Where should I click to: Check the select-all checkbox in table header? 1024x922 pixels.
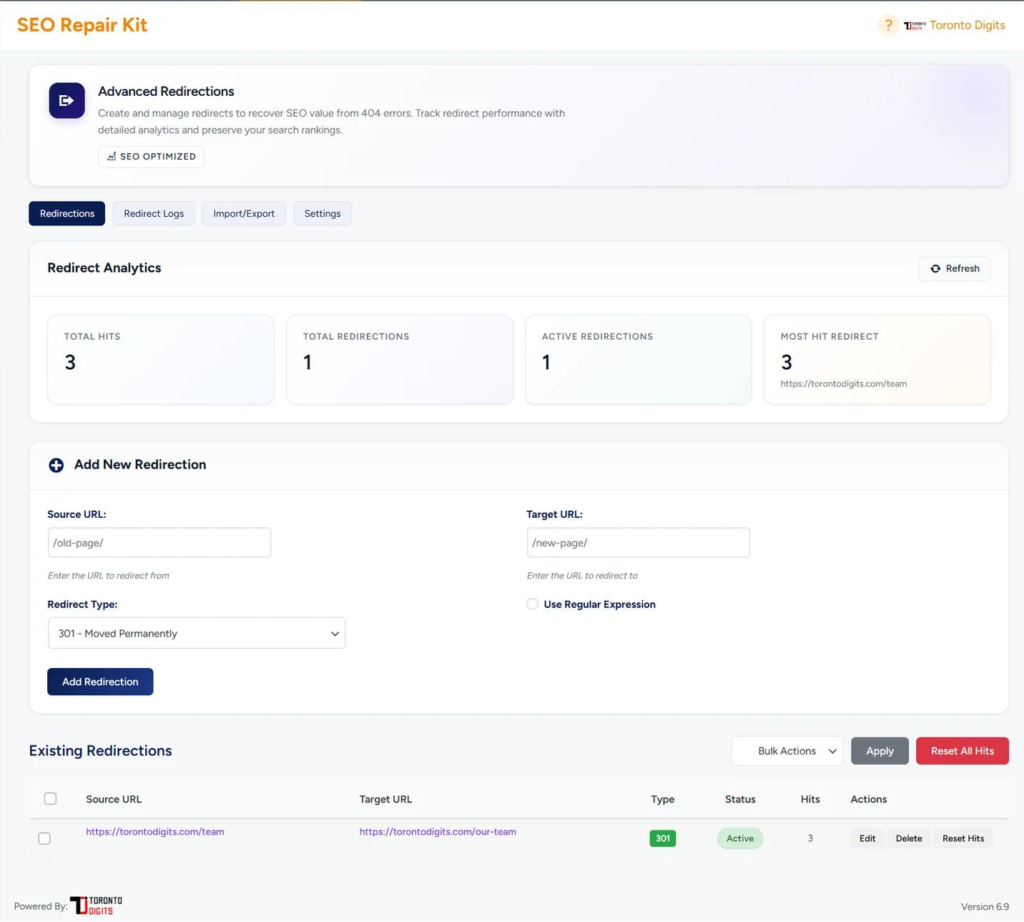click(51, 799)
